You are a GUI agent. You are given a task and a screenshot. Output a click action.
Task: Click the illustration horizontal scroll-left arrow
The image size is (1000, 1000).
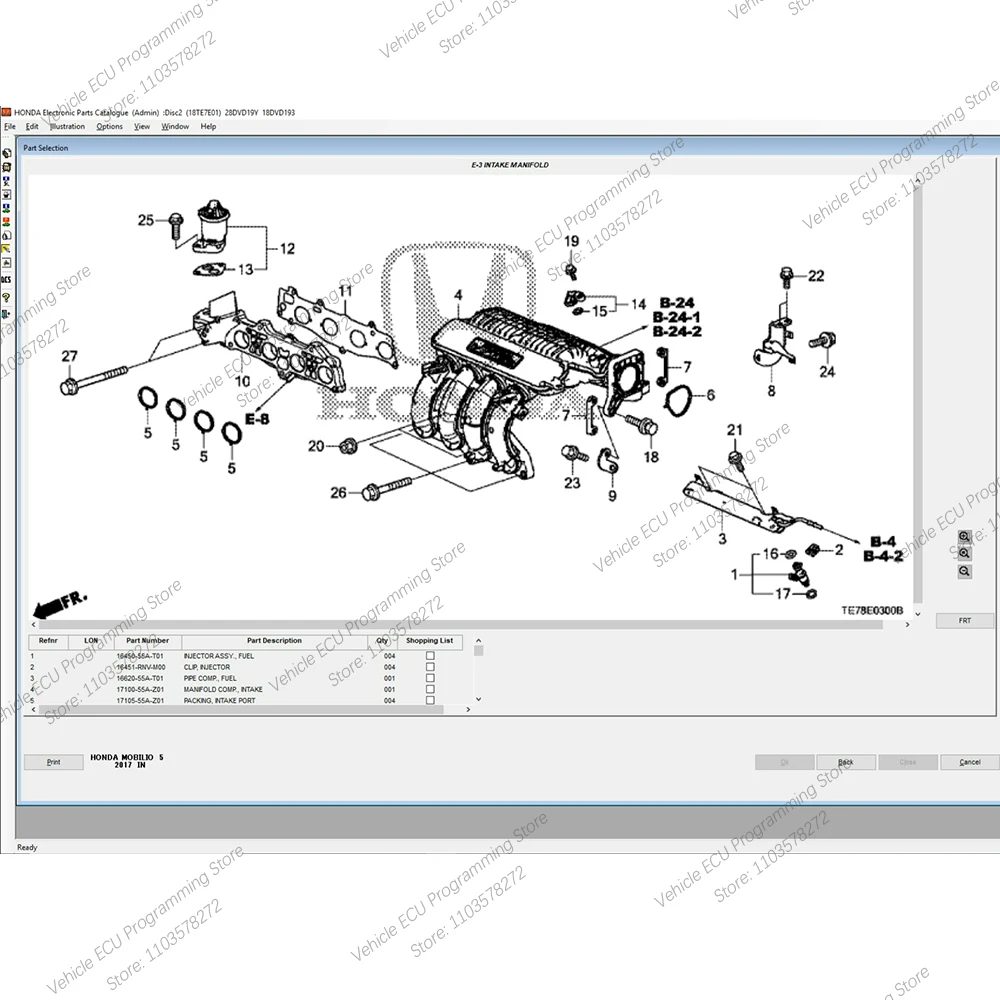pos(33,624)
